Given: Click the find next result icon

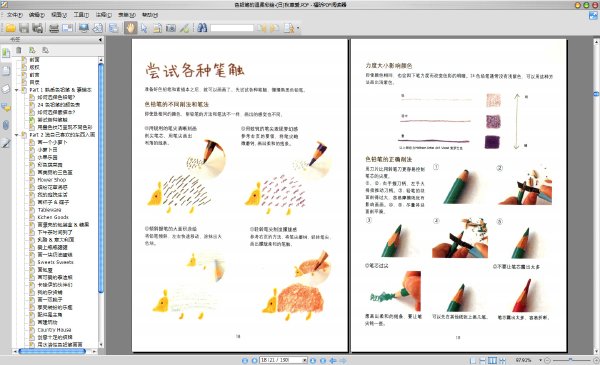Looking at the screenshot, I should click(x=274, y=28).
